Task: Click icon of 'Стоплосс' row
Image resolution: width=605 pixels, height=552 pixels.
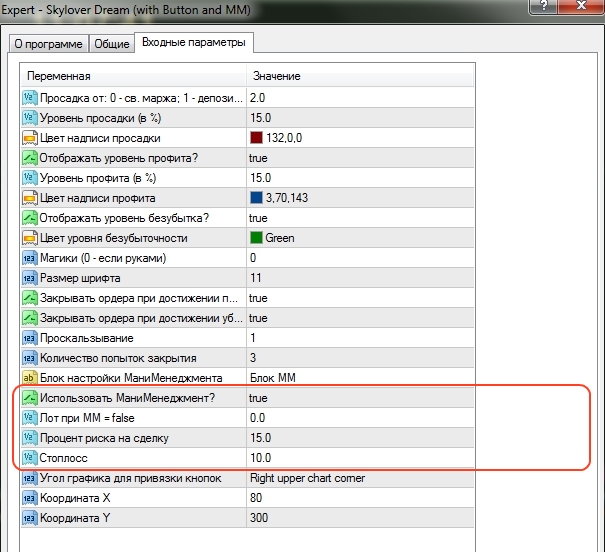Action: [x=30, y=458]
